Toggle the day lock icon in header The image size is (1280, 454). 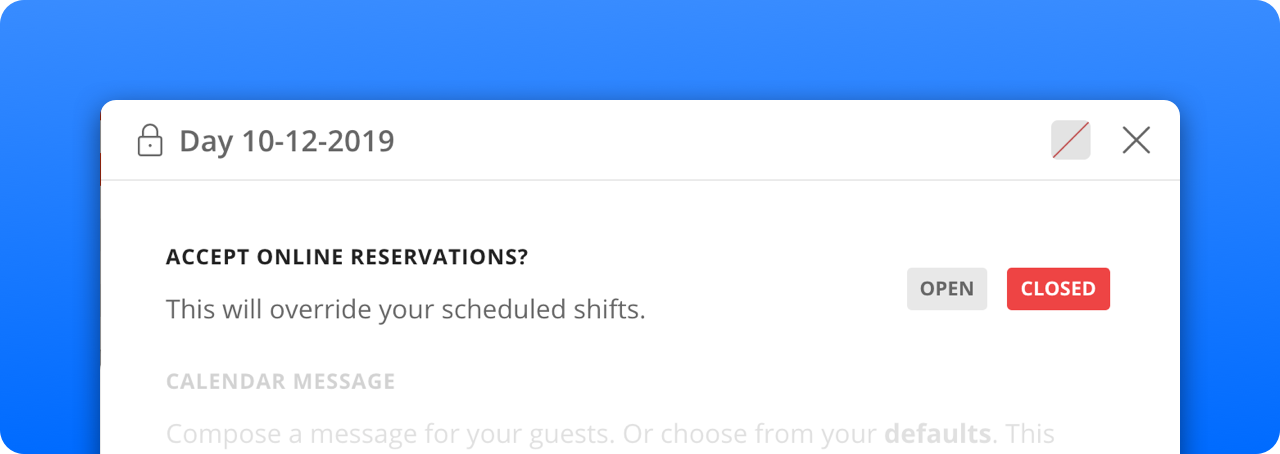[149, 141]
